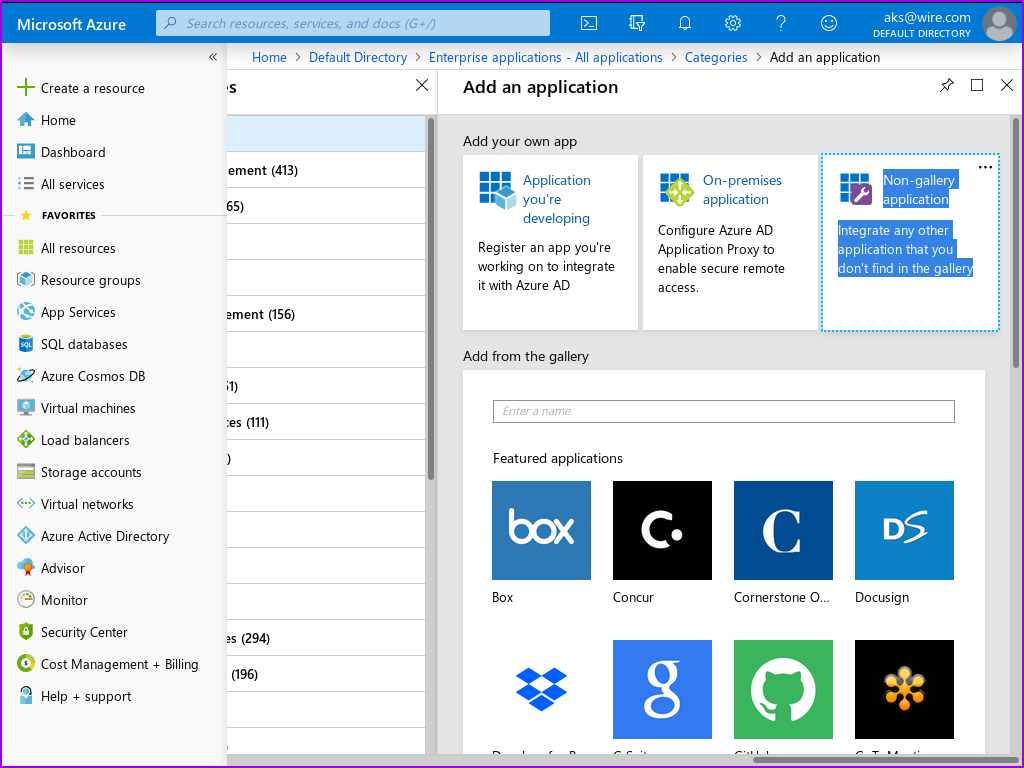Open the account menu for aks@wire.com

point(998,23)
